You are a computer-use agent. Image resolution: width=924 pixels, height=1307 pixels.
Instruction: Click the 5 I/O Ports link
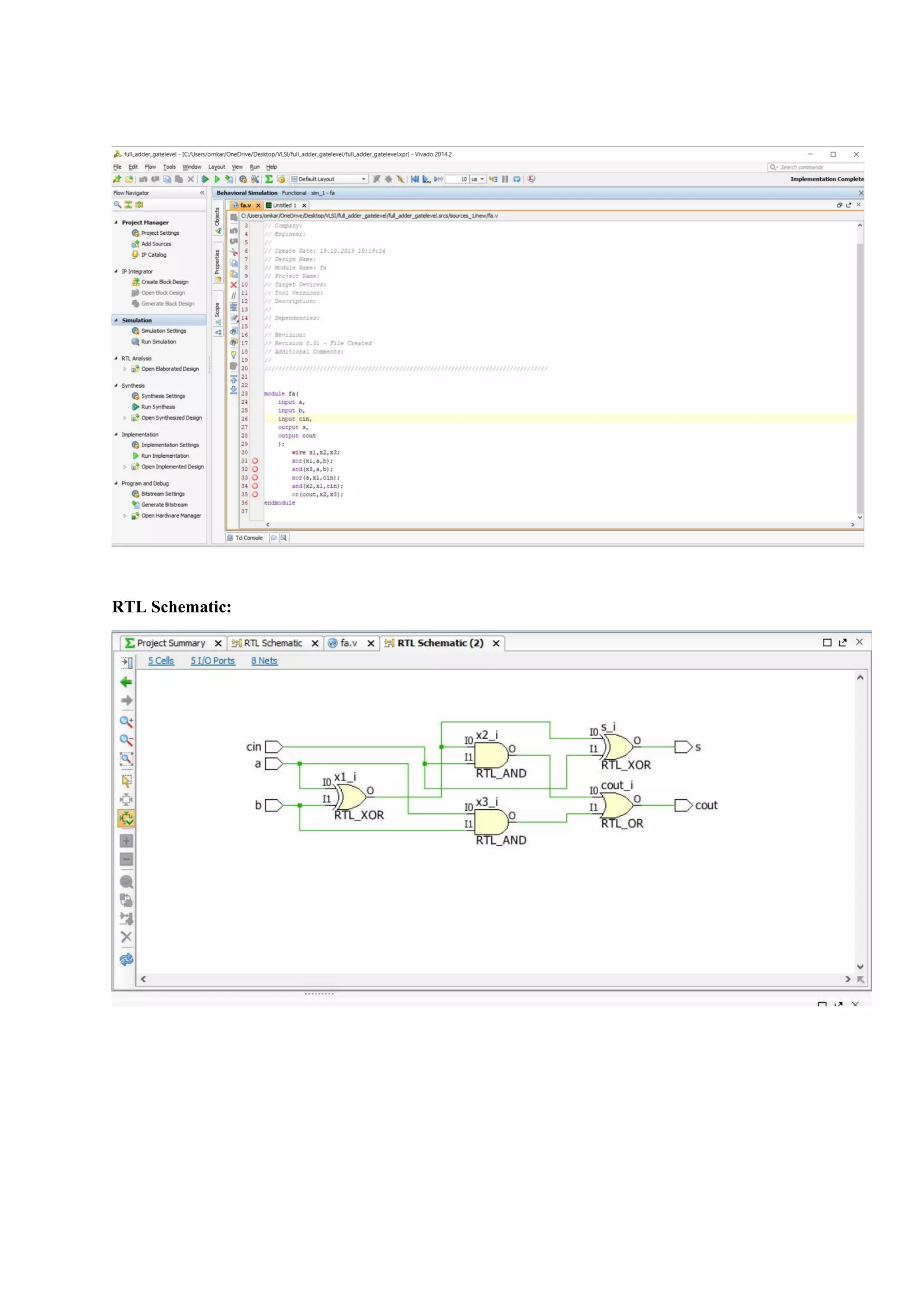(212, 661)
